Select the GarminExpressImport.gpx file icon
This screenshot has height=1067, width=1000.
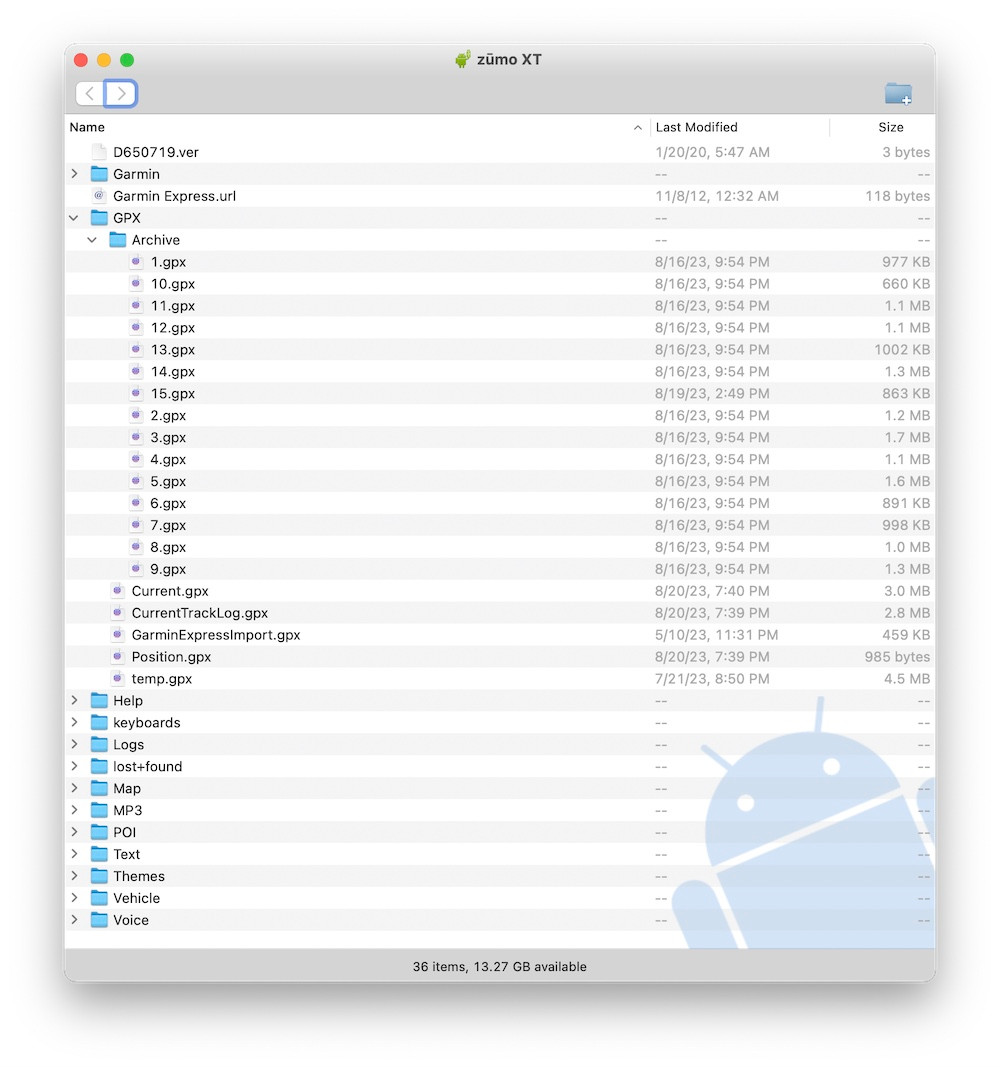118,634
